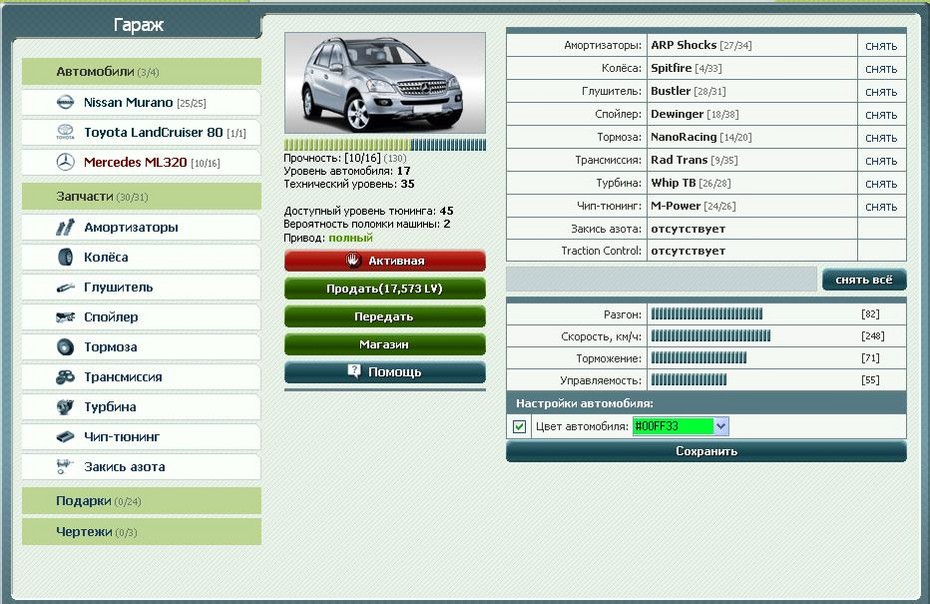The width and height of the screenshot is (930, 604).
Task: Click the turbine icon beside Турбина
Action: point(65,406)
